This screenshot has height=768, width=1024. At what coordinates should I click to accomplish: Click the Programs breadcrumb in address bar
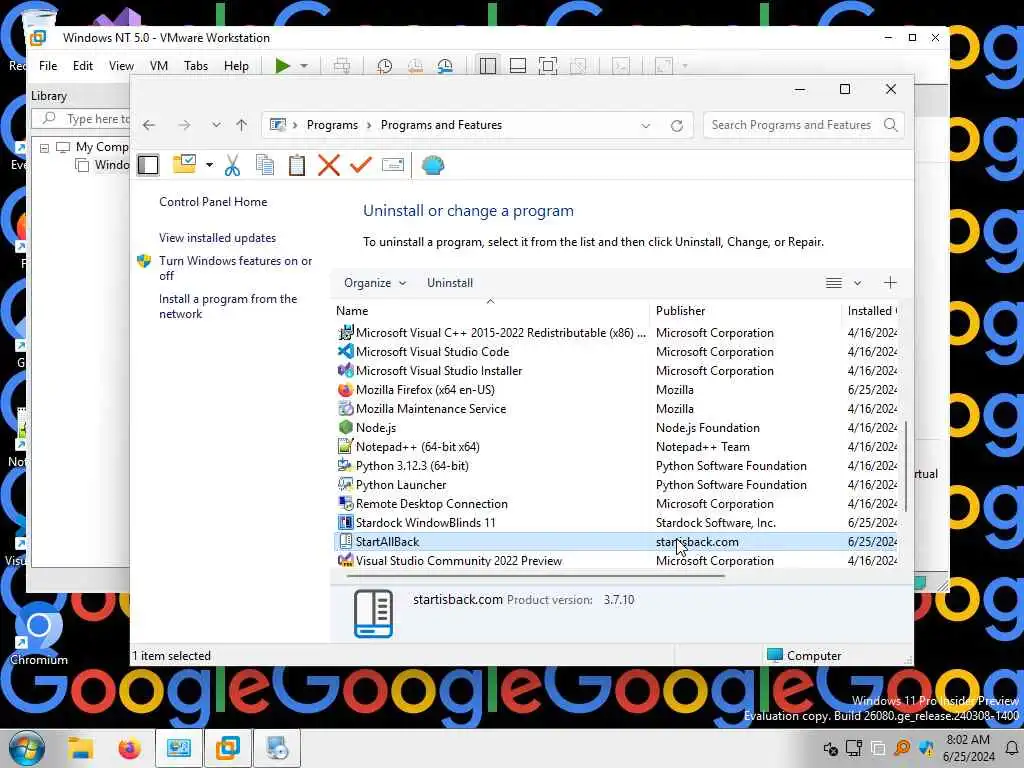[332, 125]
